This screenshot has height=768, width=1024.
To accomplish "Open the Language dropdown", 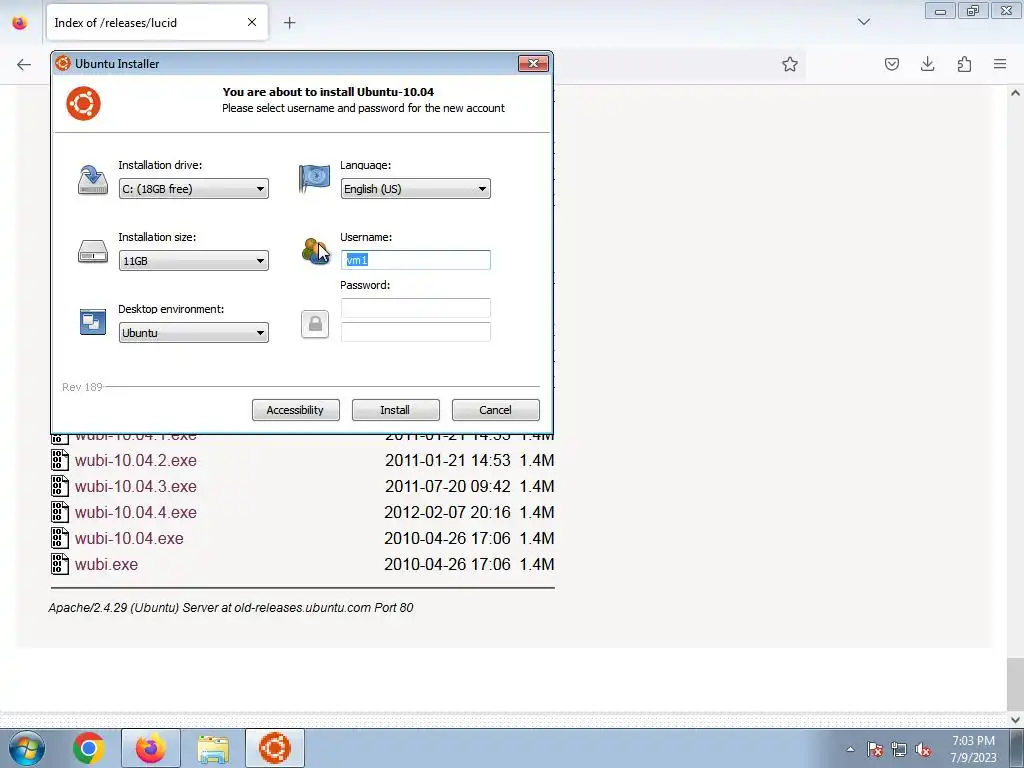I will click(x=415, y=189).
